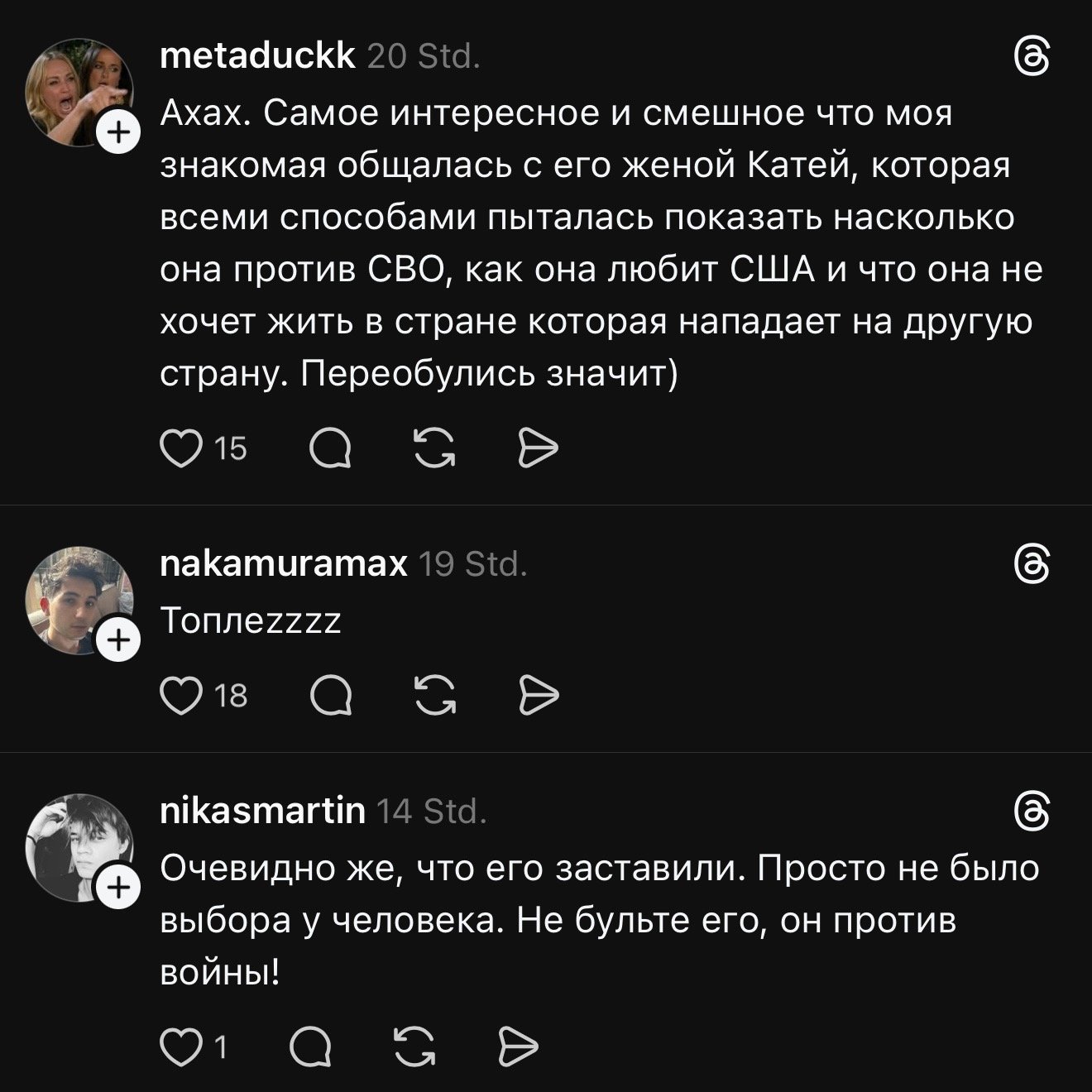Screen dimensions: 1092x1092
Task: Open nakamuramax's profile via username
Action: point(283,563)
